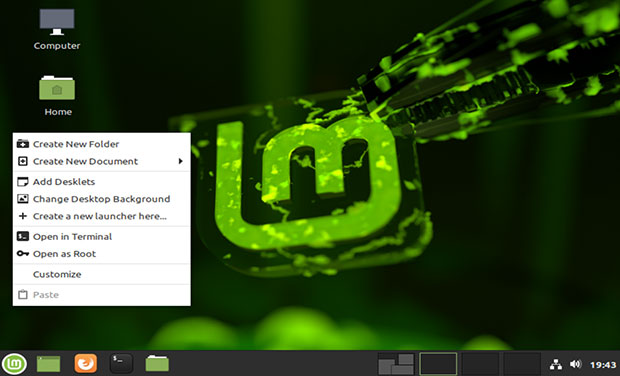Select the Computer desktop icon
The height and width of the screenshot is (376, 620).
click(57, 30)
